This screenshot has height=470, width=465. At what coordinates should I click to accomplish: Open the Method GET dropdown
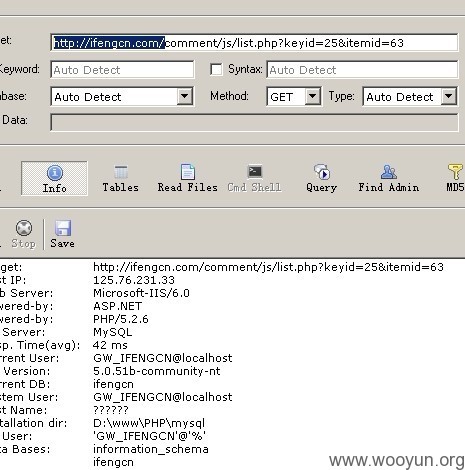pyautogui.click(x=312, y=97)
